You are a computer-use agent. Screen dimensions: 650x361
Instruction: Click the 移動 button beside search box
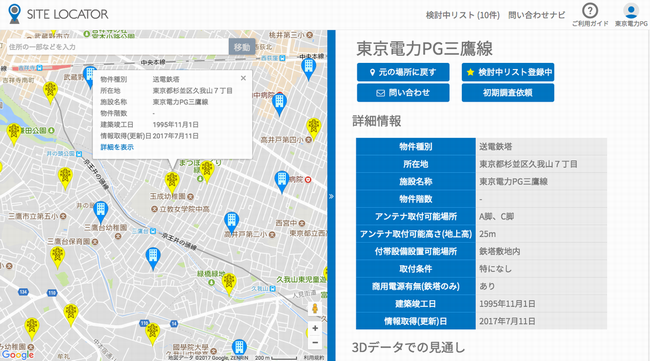pos(242,47)
